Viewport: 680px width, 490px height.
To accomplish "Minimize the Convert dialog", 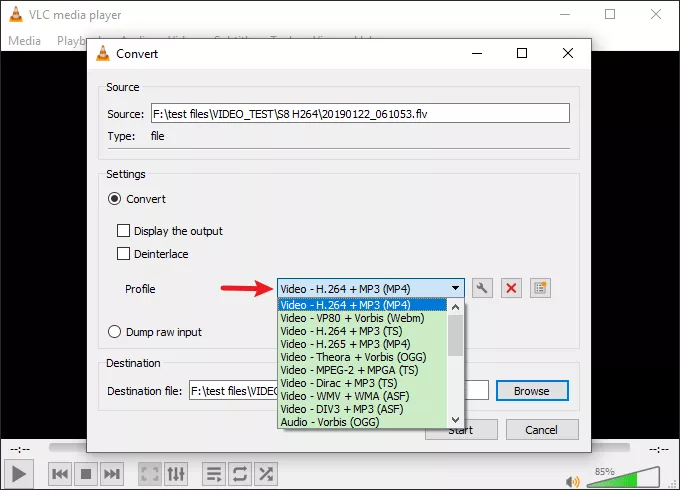I will [477, 53].
